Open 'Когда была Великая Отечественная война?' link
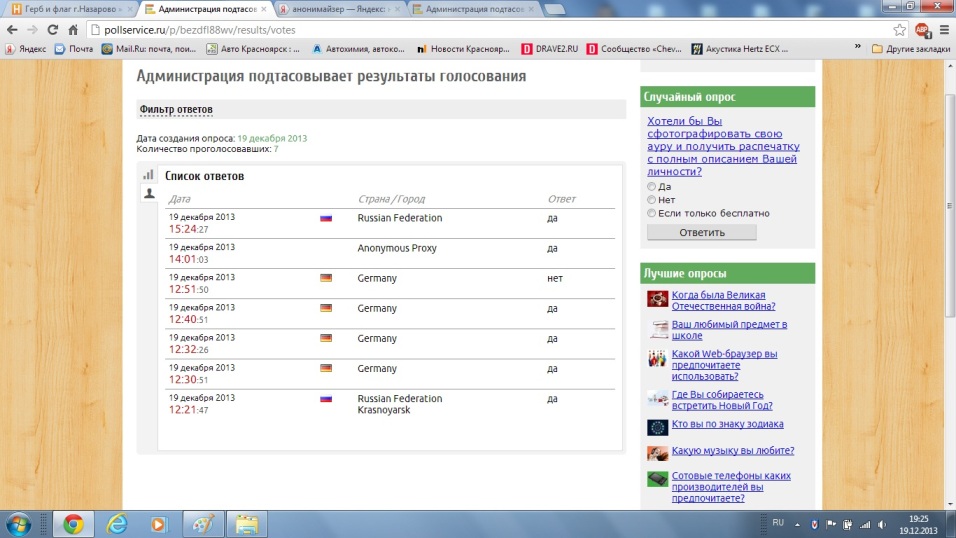Viewport: 956px width, 538px height. (724, 300)
